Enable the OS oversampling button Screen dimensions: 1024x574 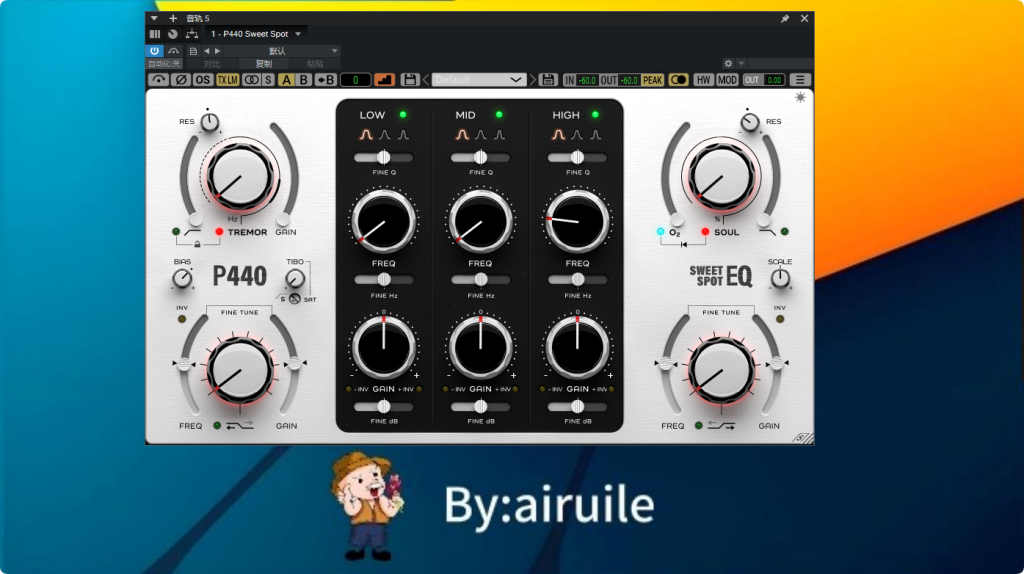(x=202, y=80)
